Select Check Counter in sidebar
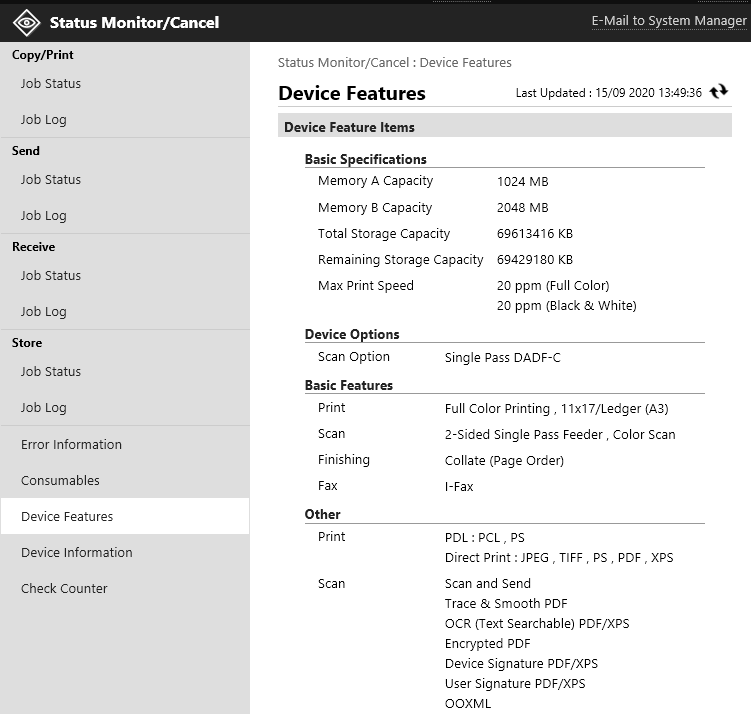751x714 pixels. point(64,589)
